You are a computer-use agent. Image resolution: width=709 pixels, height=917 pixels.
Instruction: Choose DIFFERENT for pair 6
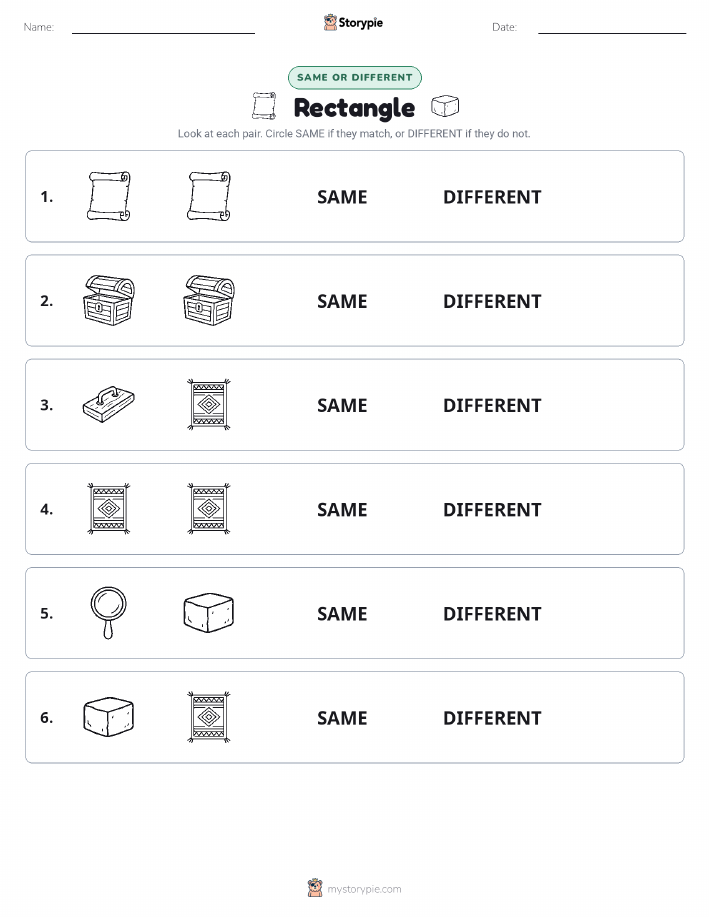click(x=492, y=718)
